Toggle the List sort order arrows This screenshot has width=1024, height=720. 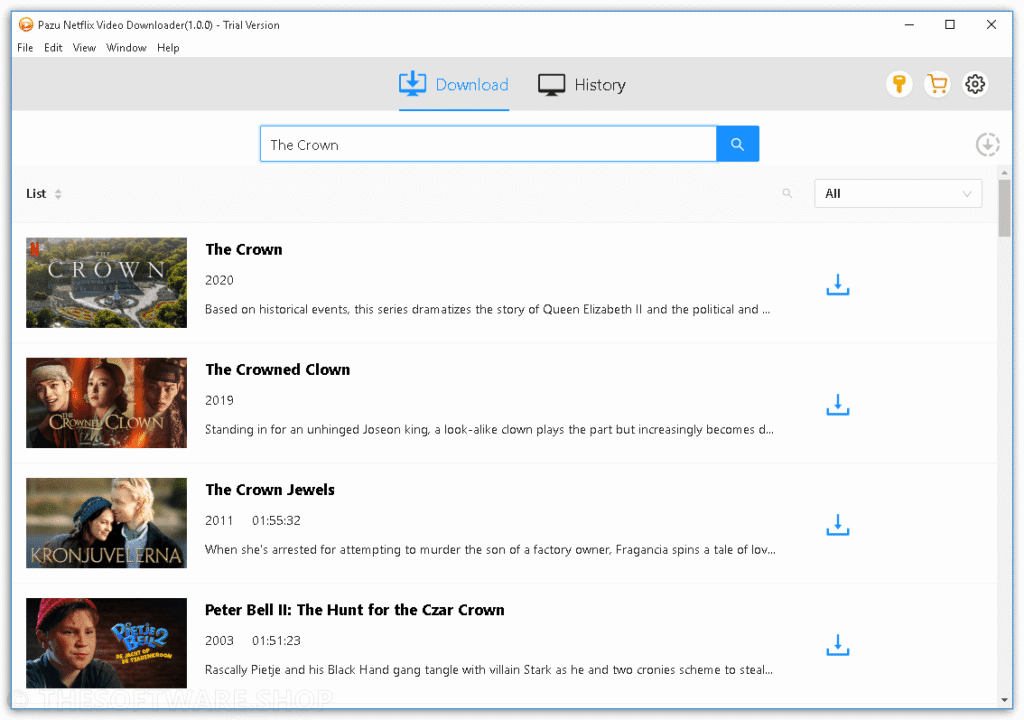(x=58, y=193)
